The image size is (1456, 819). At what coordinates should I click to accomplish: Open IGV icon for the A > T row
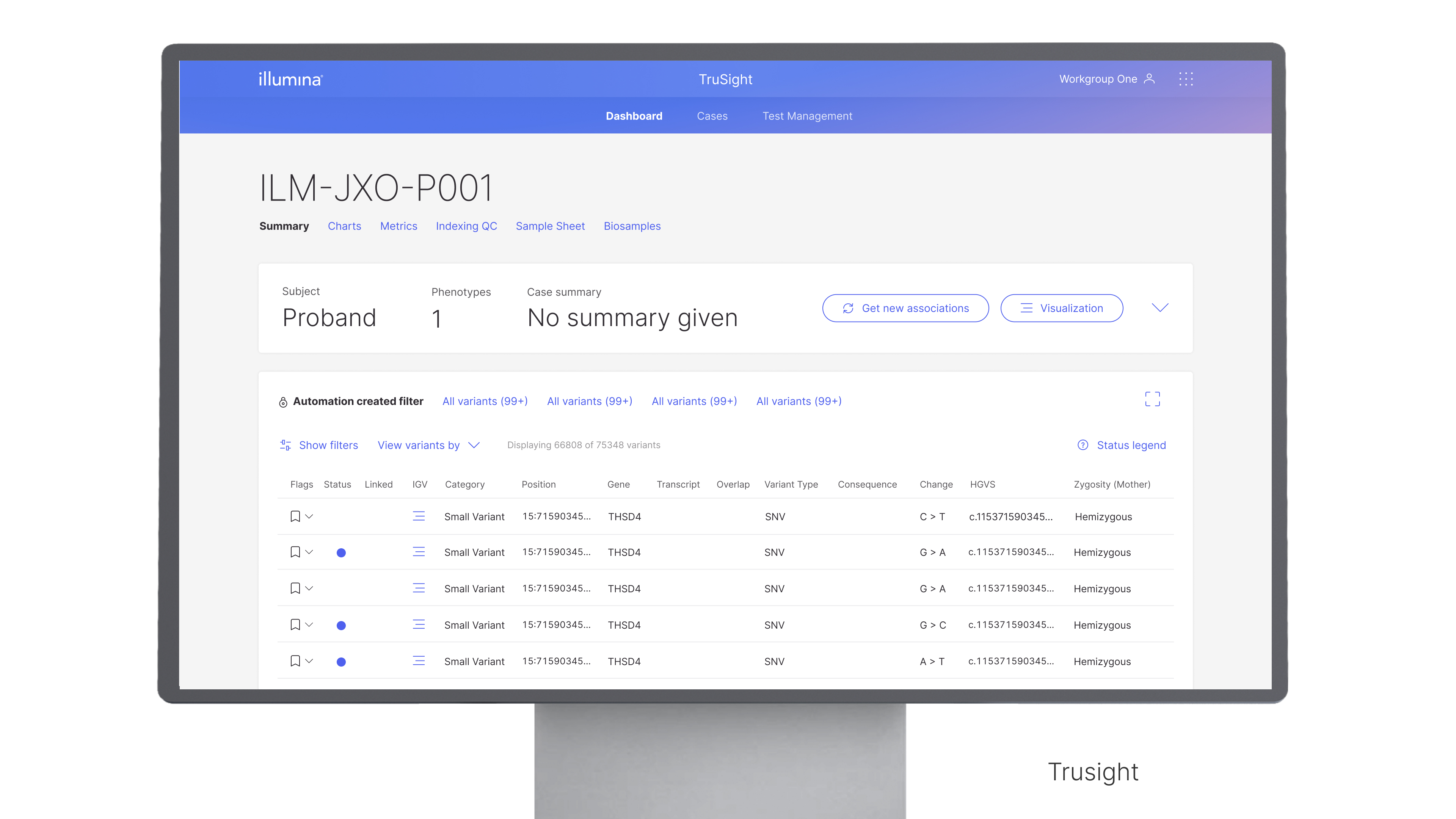418,661
